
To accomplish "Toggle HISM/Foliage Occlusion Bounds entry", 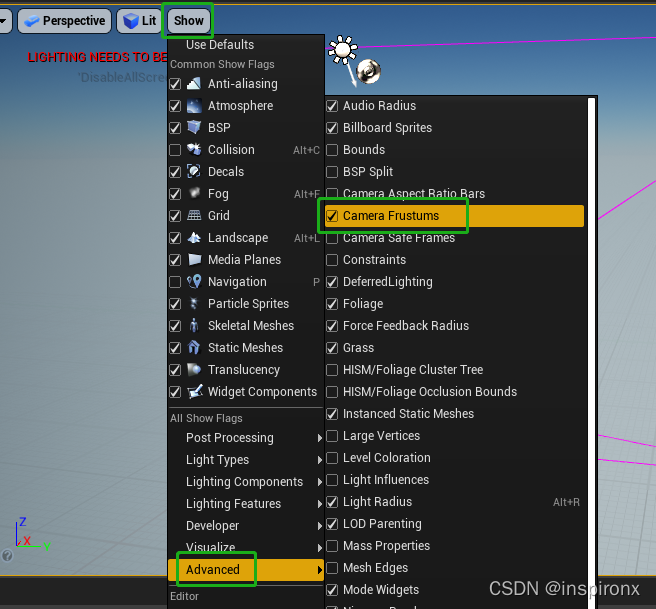I will (x=455, y=392).
